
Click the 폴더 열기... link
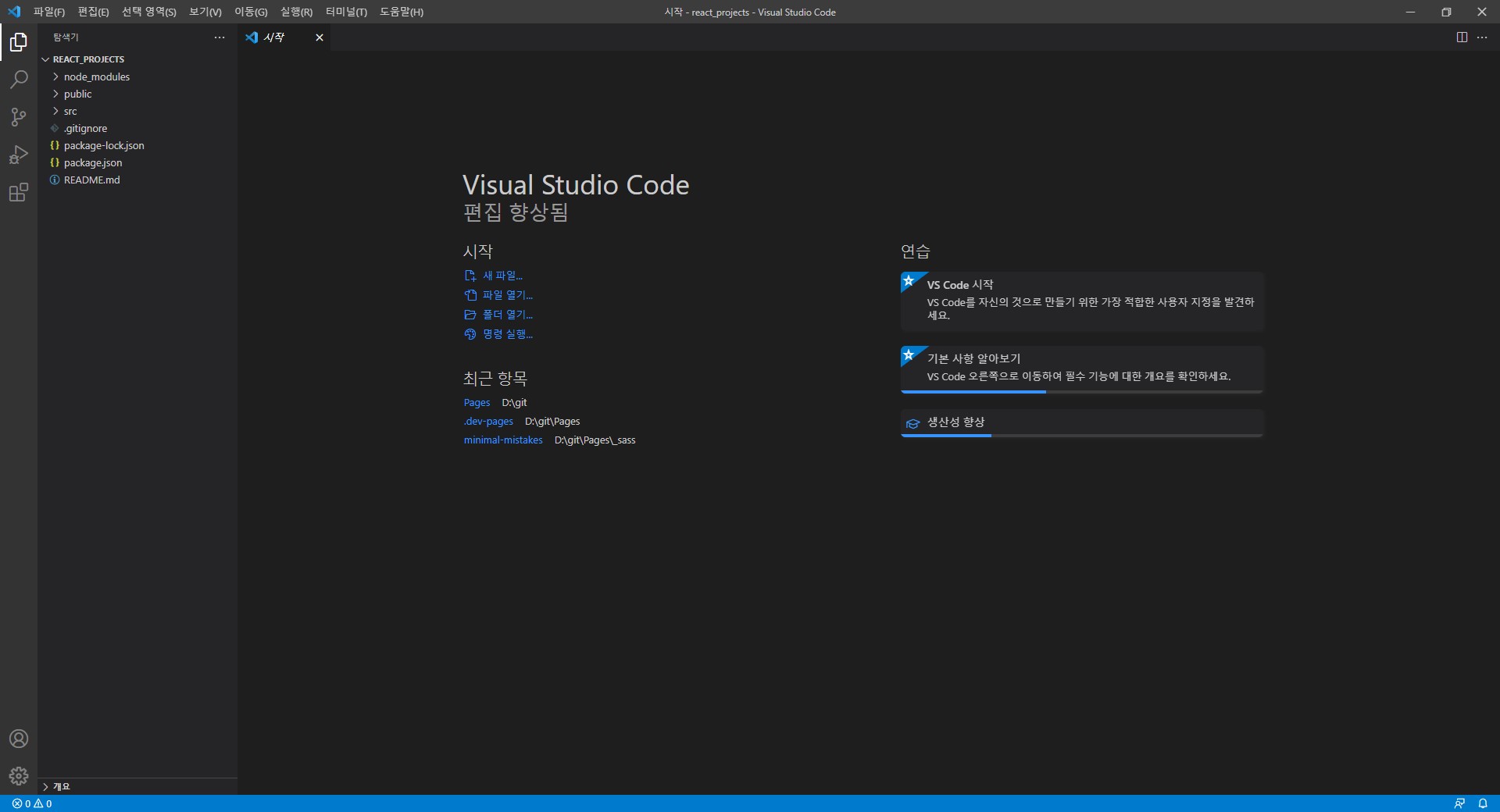point(498,315)
